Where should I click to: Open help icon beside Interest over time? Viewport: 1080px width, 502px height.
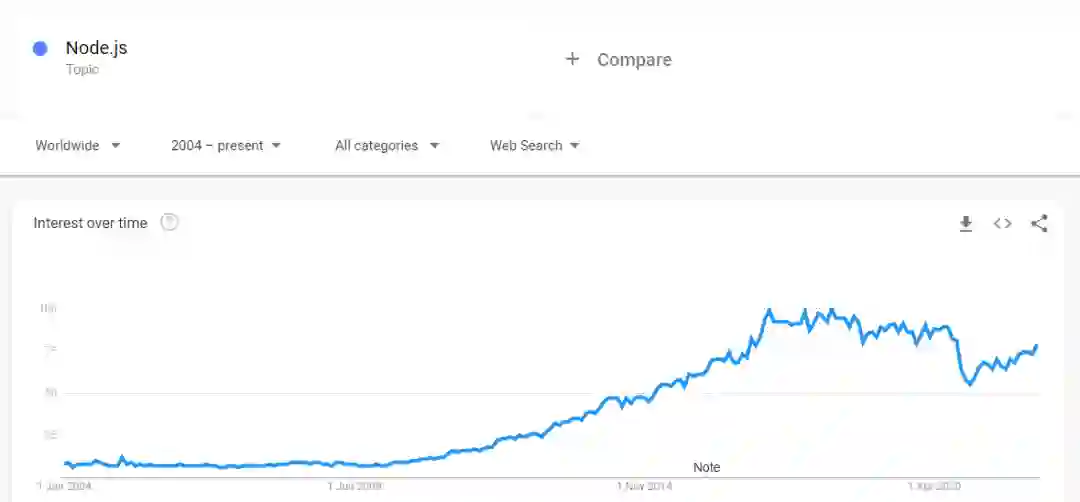click(170, 223)
